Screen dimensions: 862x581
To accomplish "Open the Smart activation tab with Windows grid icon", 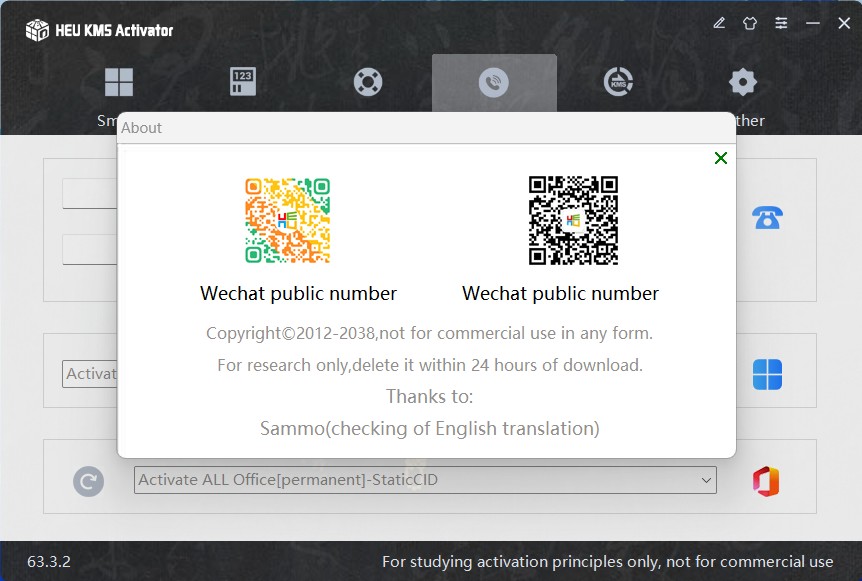I will point(119,82).
